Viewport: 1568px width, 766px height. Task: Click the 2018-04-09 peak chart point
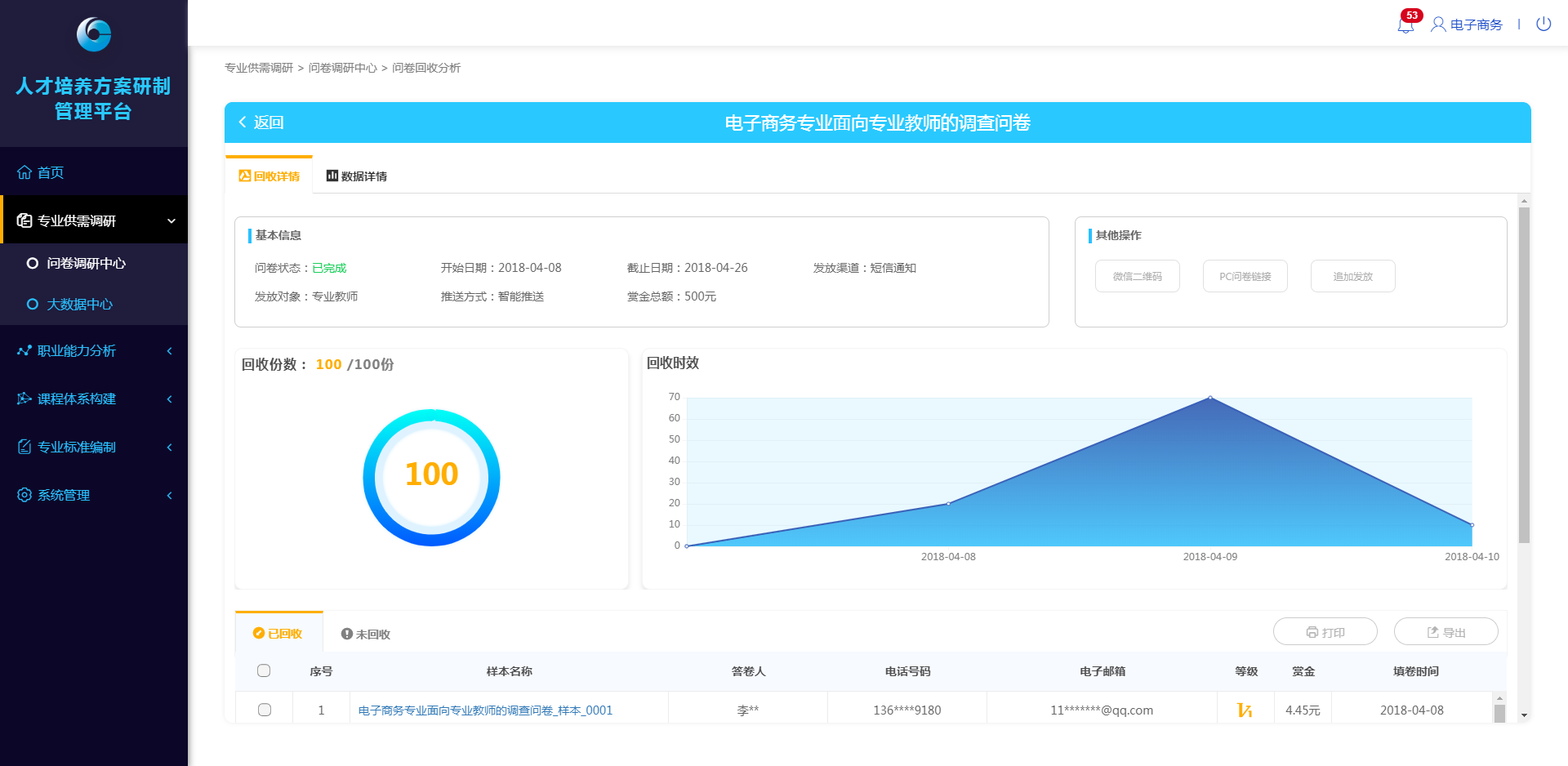point(1209,398)
